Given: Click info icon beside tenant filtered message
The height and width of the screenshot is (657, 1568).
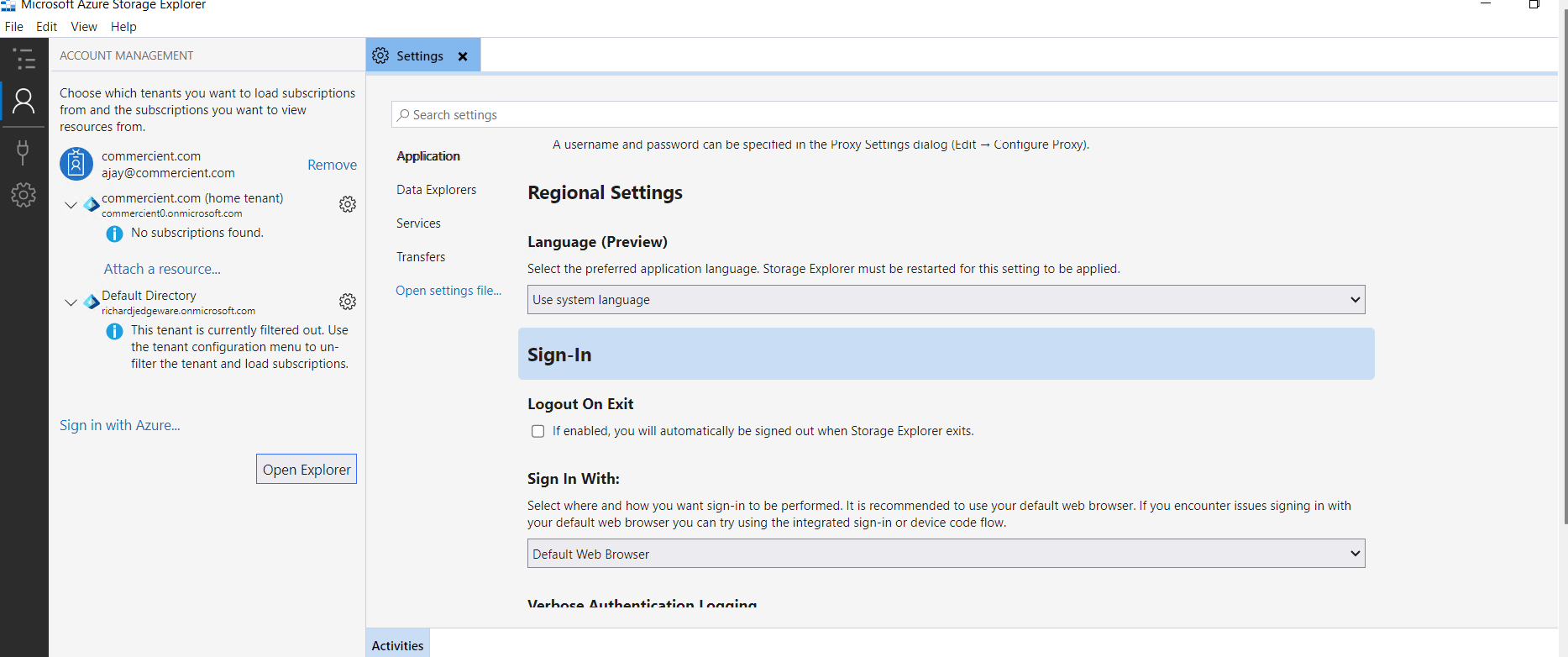Looking at the screenshot, I should pos(114,331).
